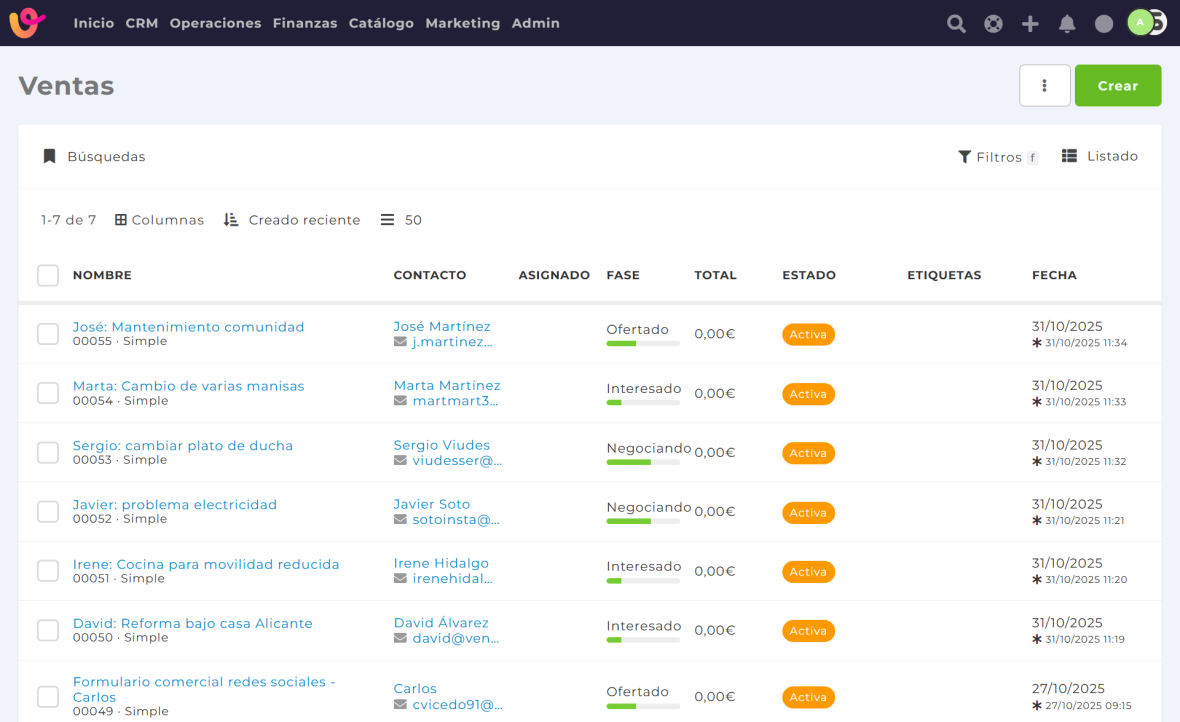The width and height of the screenshot is (1180, 722).
Task: Open the three-dot options menu button
Action: click(x=1044, y=86)
